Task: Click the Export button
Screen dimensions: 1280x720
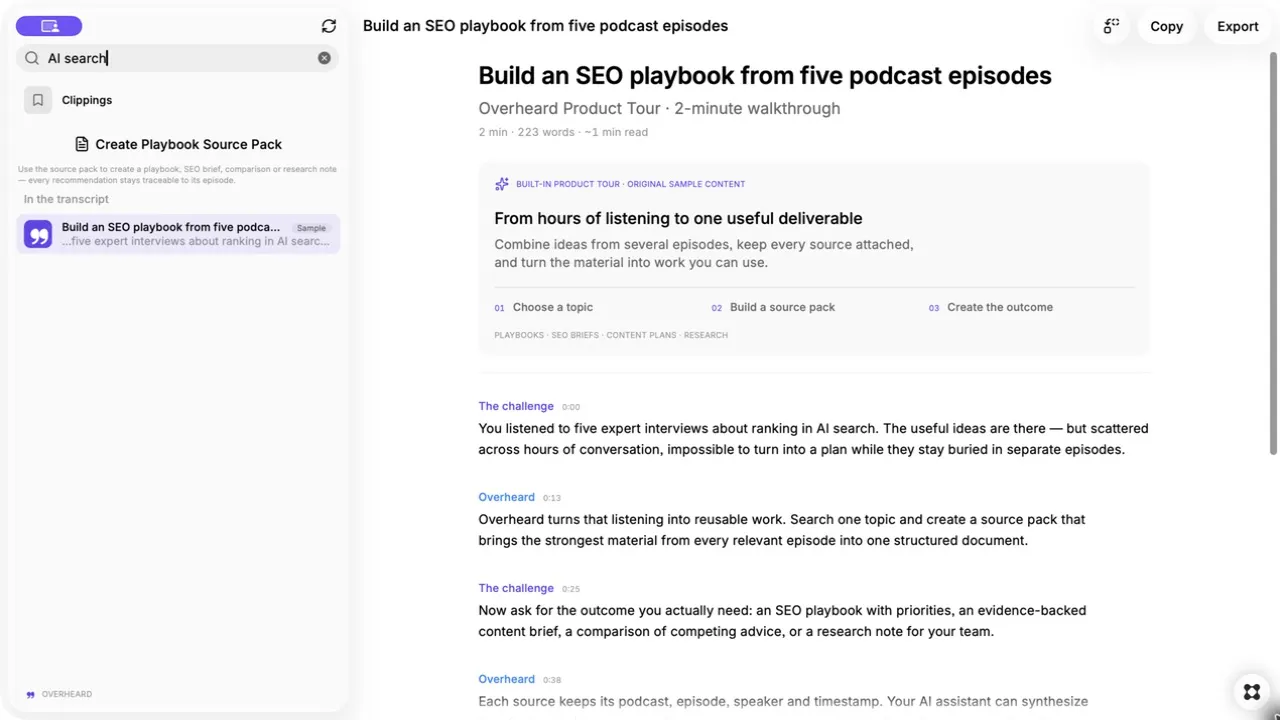Action: [1237, 27]
